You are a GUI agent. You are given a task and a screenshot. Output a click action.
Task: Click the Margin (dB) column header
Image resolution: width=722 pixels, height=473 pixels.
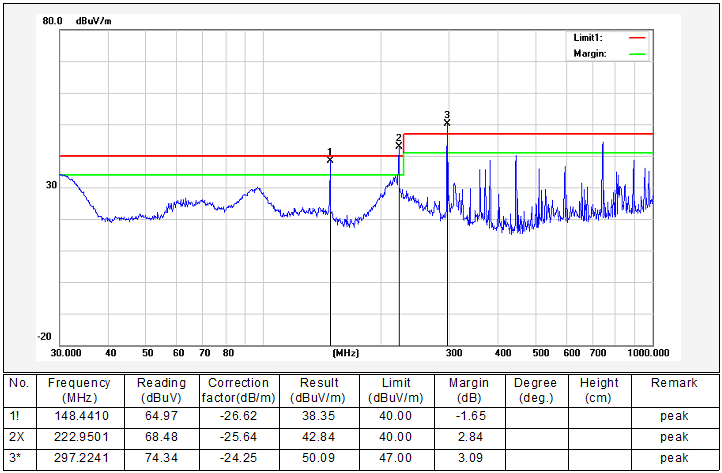tap(469, 389)
